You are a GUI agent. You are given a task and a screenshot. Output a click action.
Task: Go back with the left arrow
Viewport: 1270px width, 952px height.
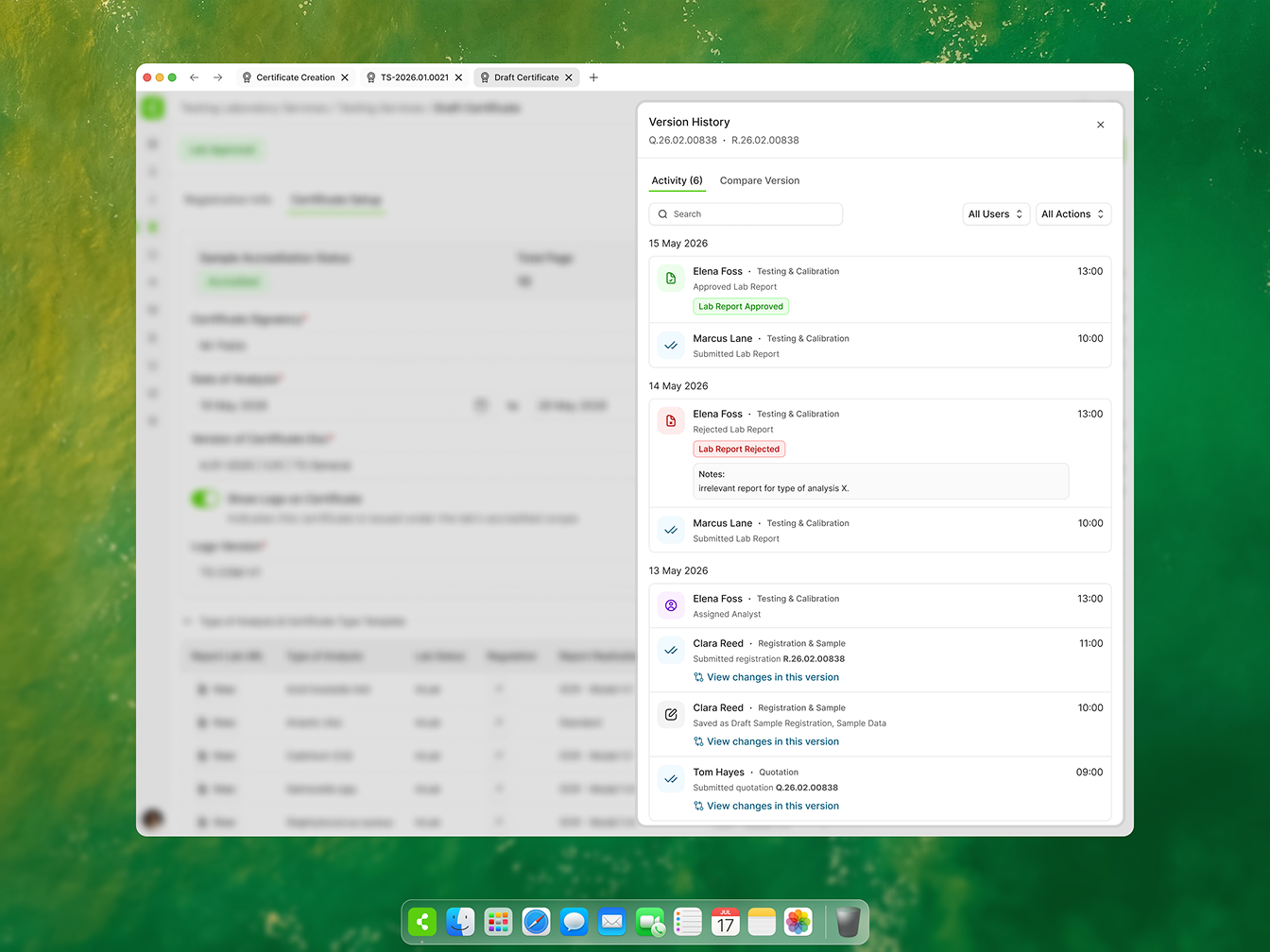[x=194, y=77]
